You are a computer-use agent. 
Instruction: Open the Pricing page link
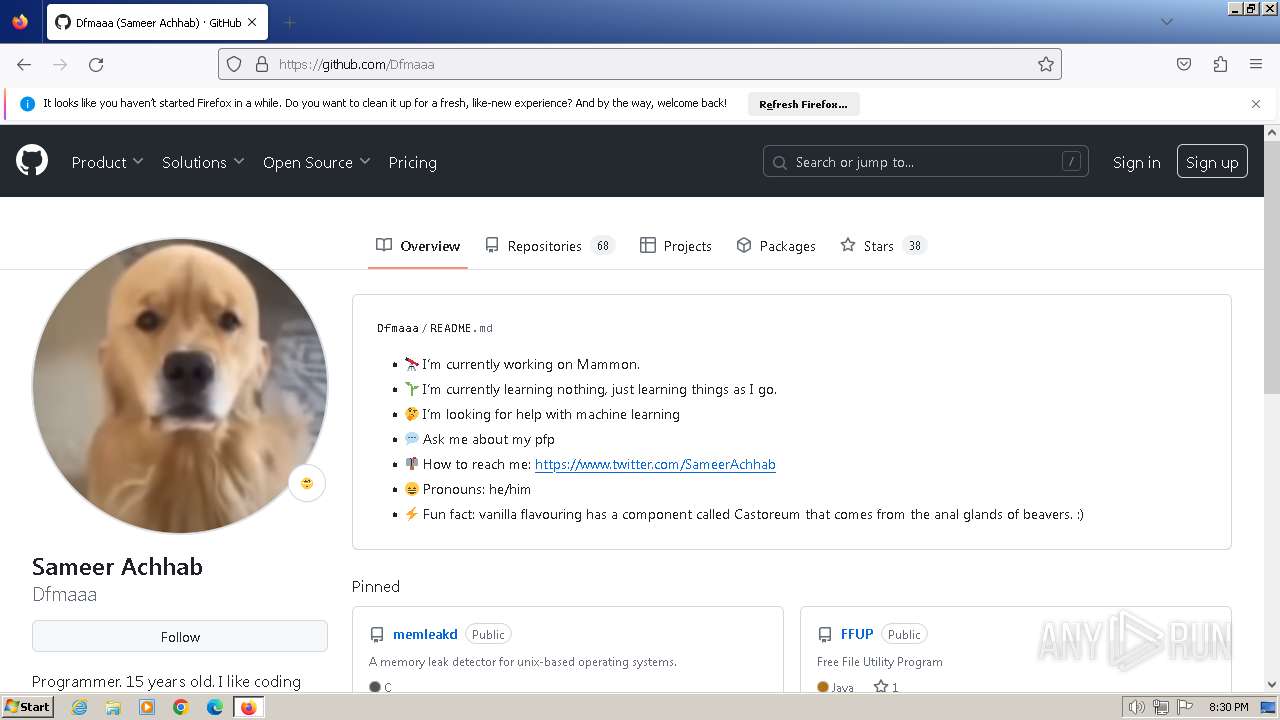(412, 162)
